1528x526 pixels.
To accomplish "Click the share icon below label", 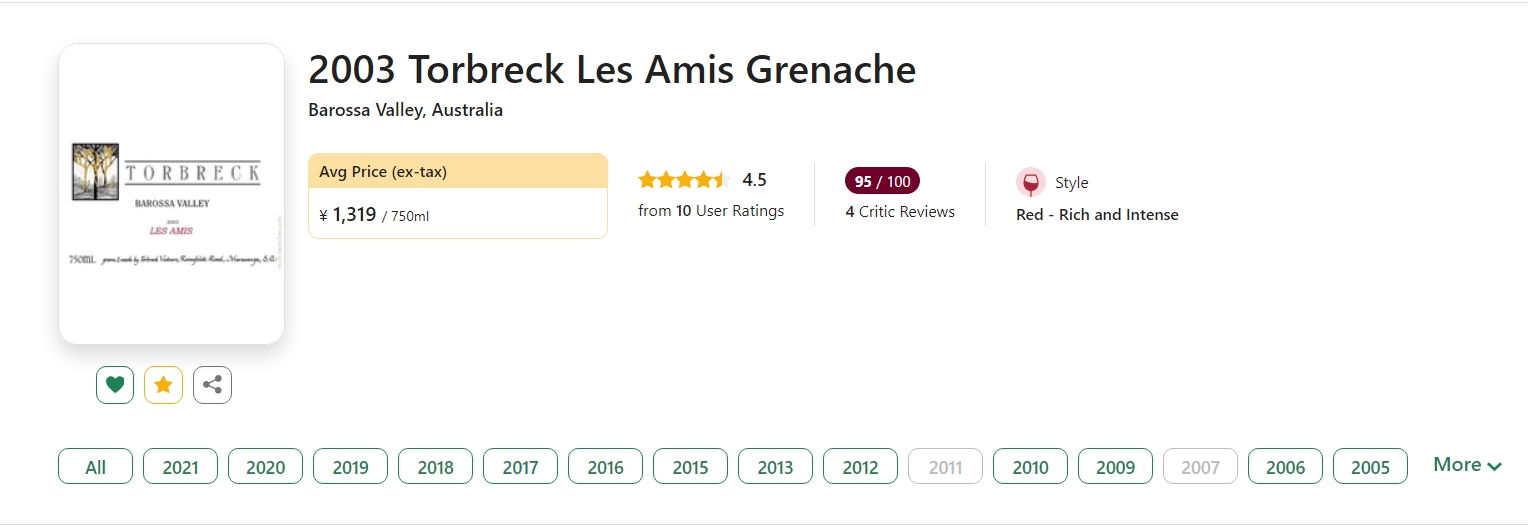I will pos(212,385).
